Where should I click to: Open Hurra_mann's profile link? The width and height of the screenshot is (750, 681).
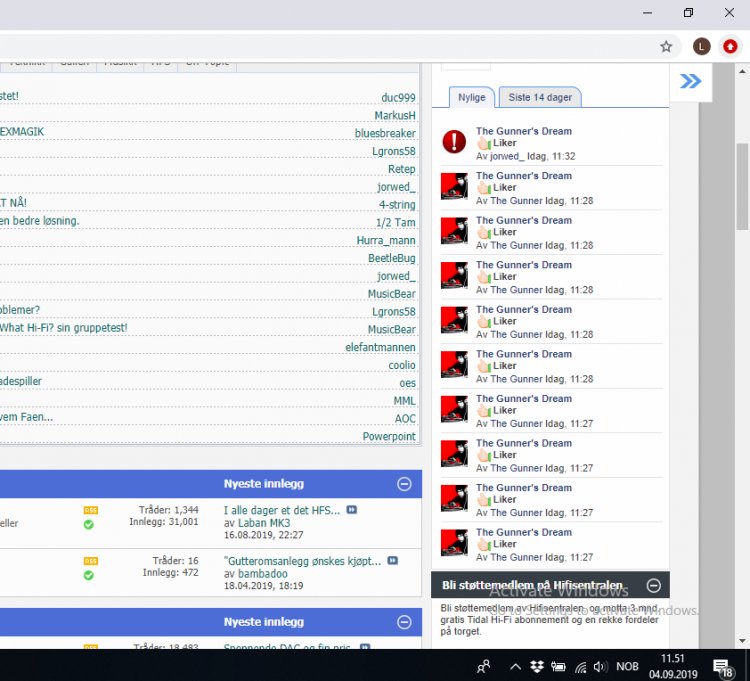(386, 240)
